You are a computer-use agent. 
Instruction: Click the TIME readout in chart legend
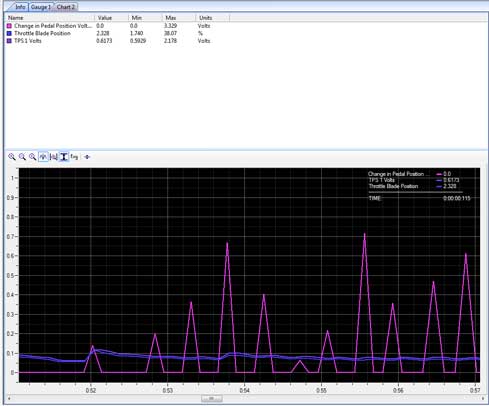[419, 198]
